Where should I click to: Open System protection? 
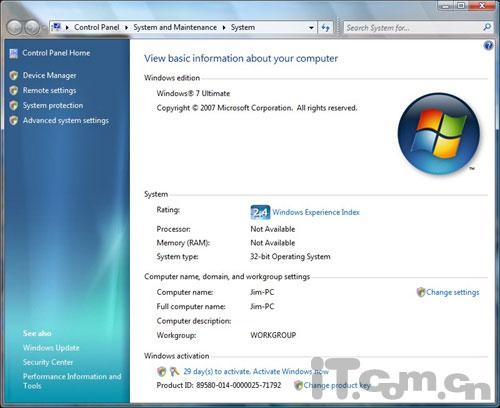coord(53,105)
